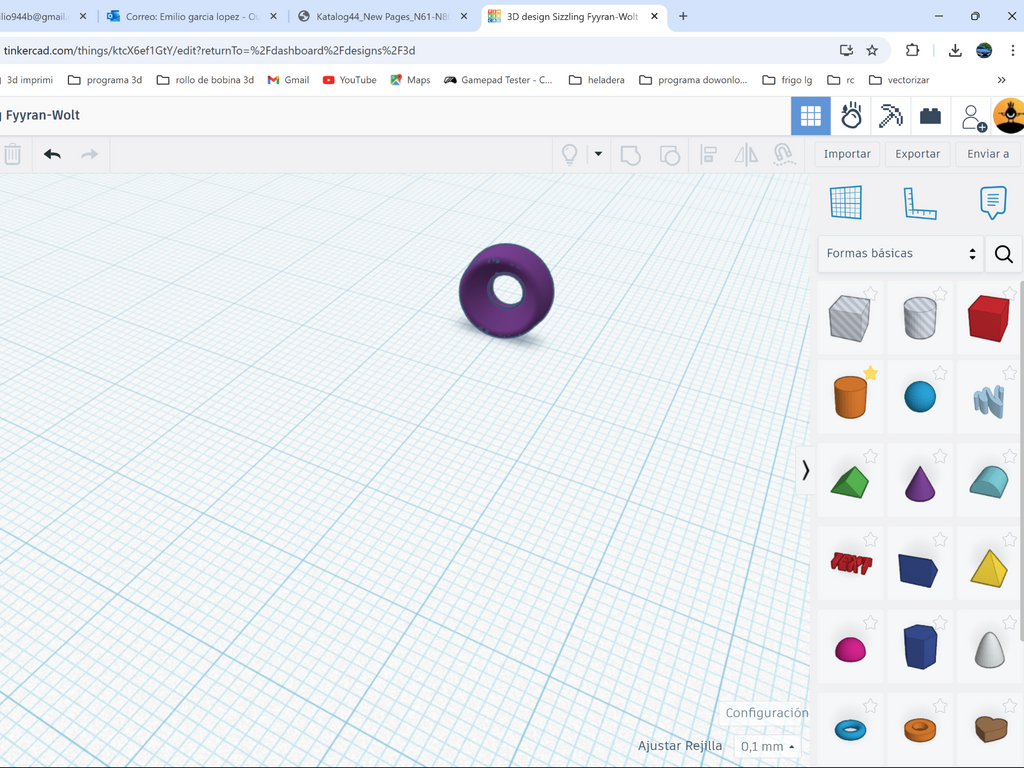Select the orange cylinder shape
This screenshot has height=768, width=1024.
pyautogui.click(x=850, y=397)
